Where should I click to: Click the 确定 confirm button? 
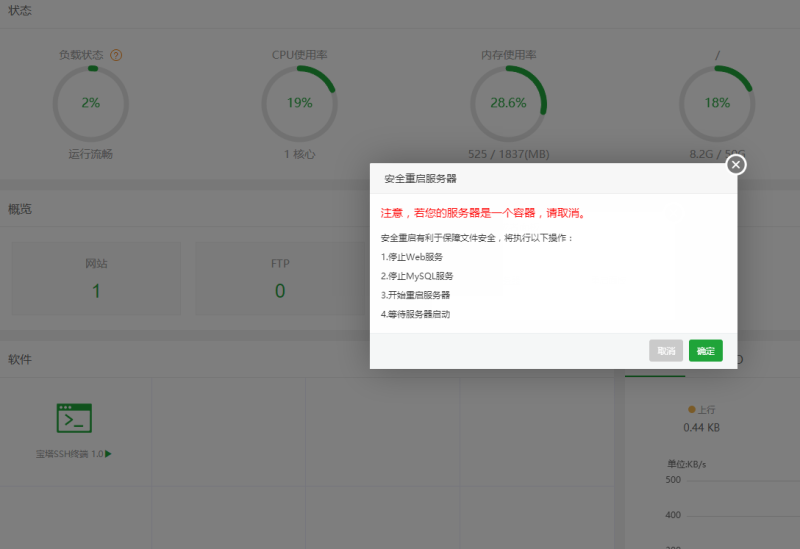(705, 351)
